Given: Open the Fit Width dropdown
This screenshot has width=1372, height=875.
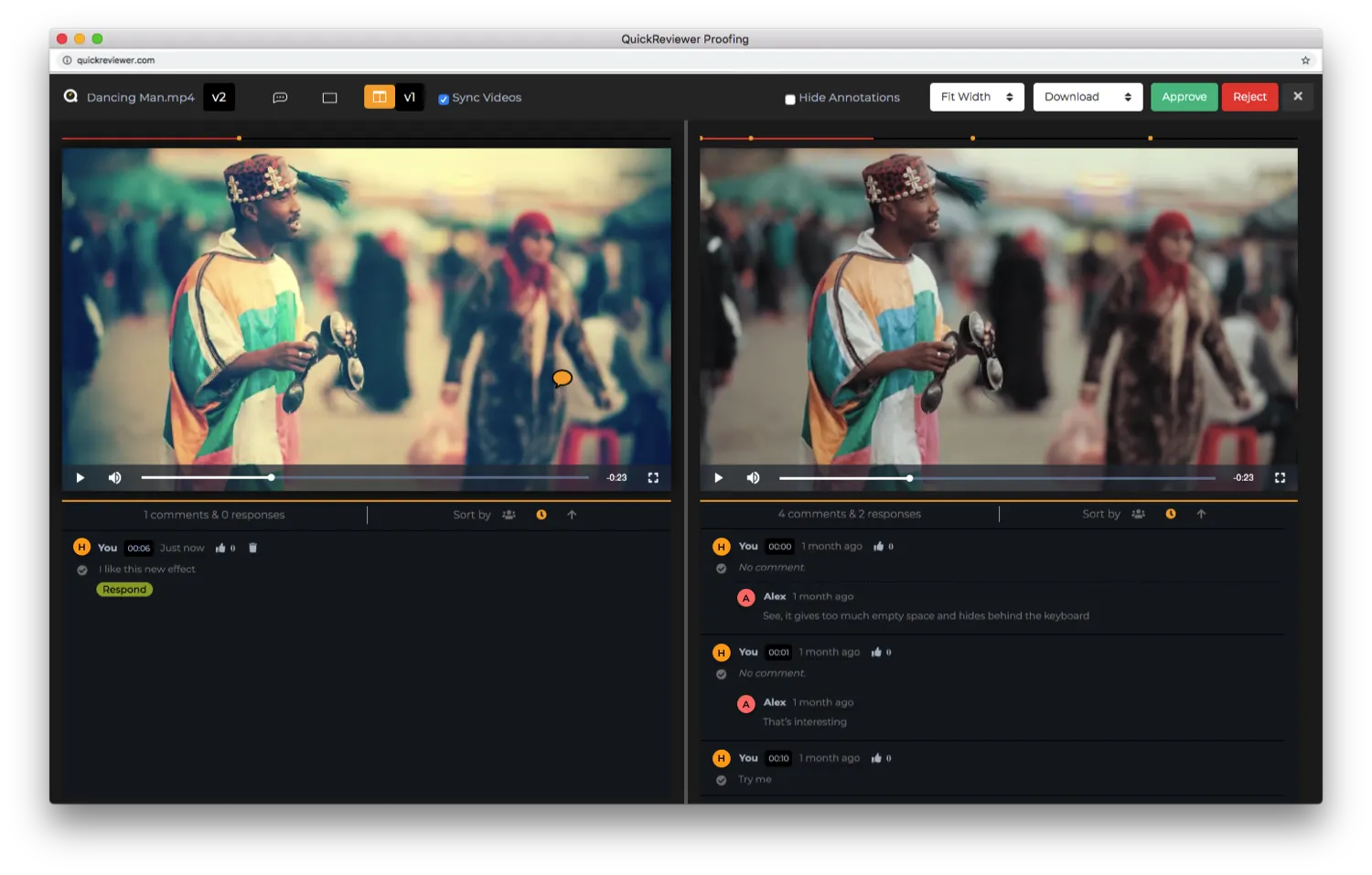Looking at the screenshot, I should pyautogui.click(x=976, y=97).
